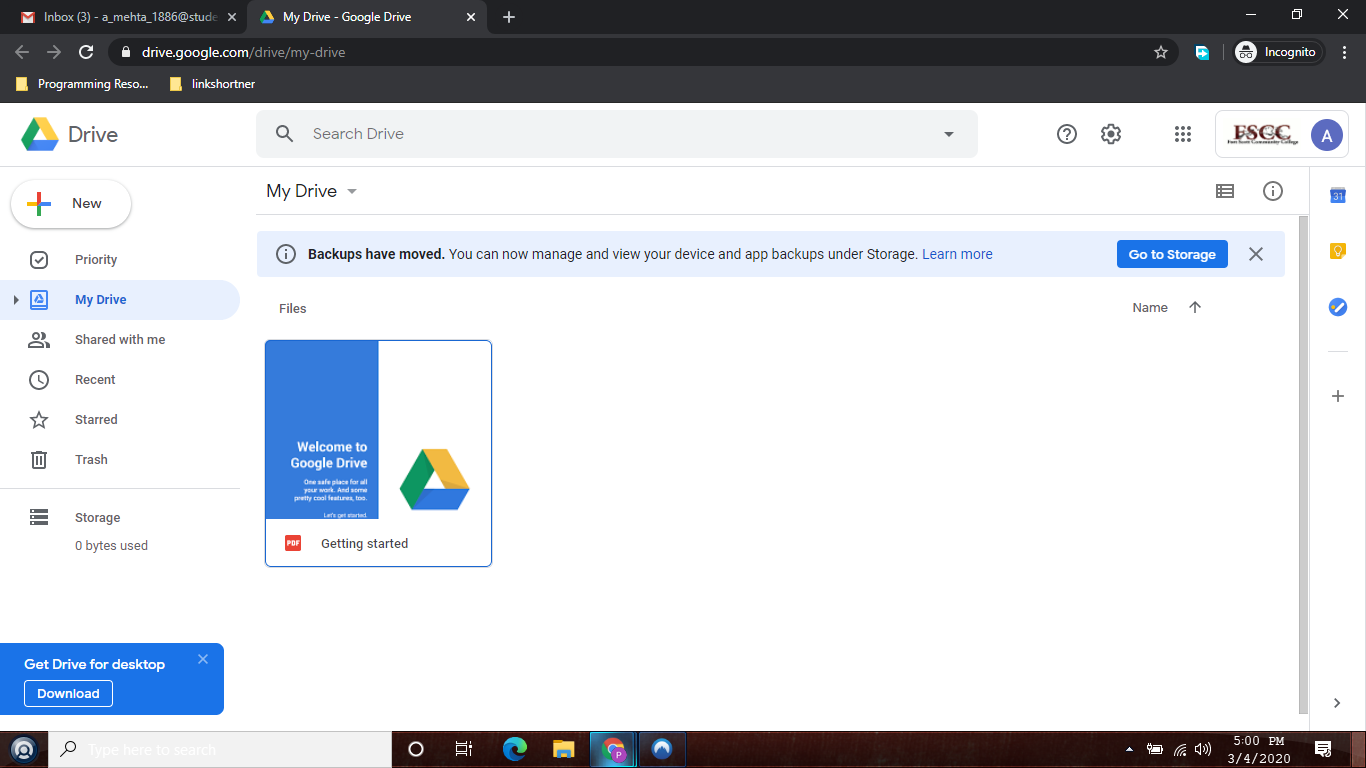Follow the Learn more link
Image resolution: width=1366 pixels, height=768 pixels.
point(957,254)
